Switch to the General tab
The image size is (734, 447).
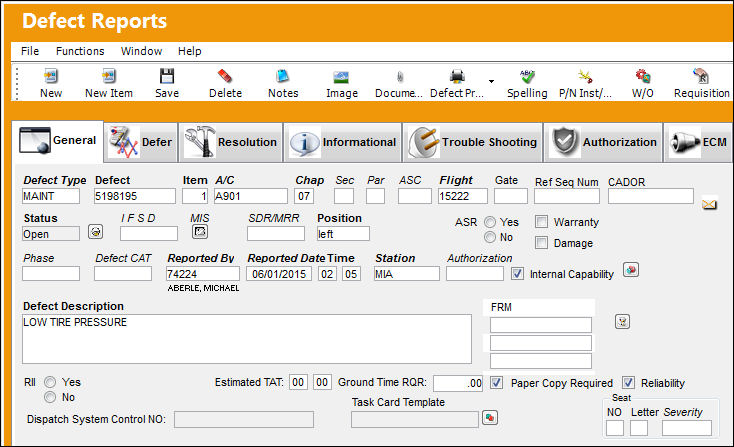tap(58, 140)
